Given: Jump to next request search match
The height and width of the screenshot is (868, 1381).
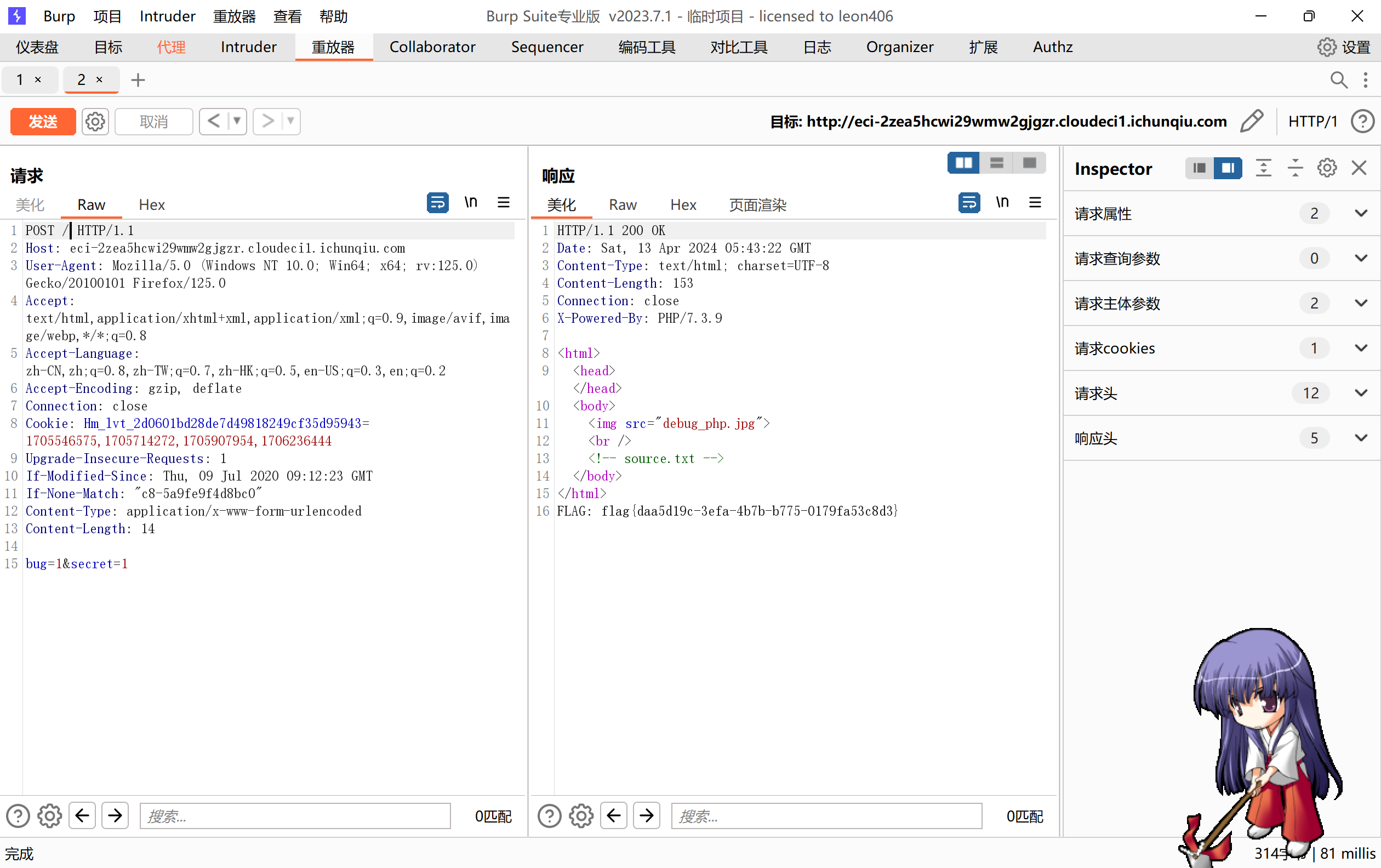Looking at the screenshot, I should (x=115, y=815).
